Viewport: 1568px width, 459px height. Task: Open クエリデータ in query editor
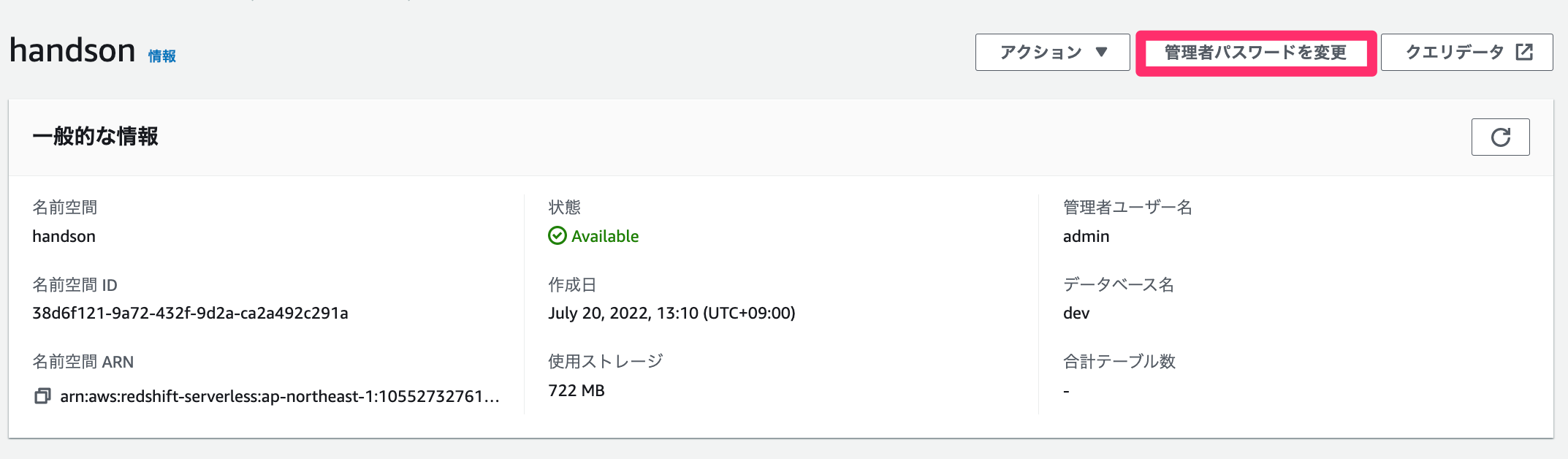point(1466,52)
